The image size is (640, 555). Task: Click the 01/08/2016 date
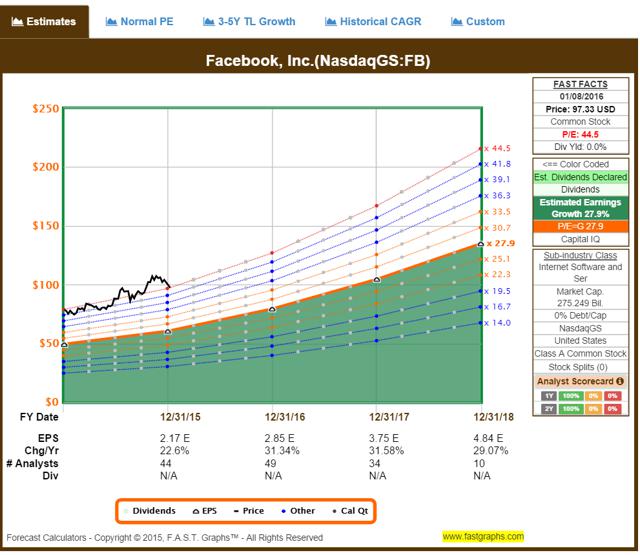tap(581, 97)
